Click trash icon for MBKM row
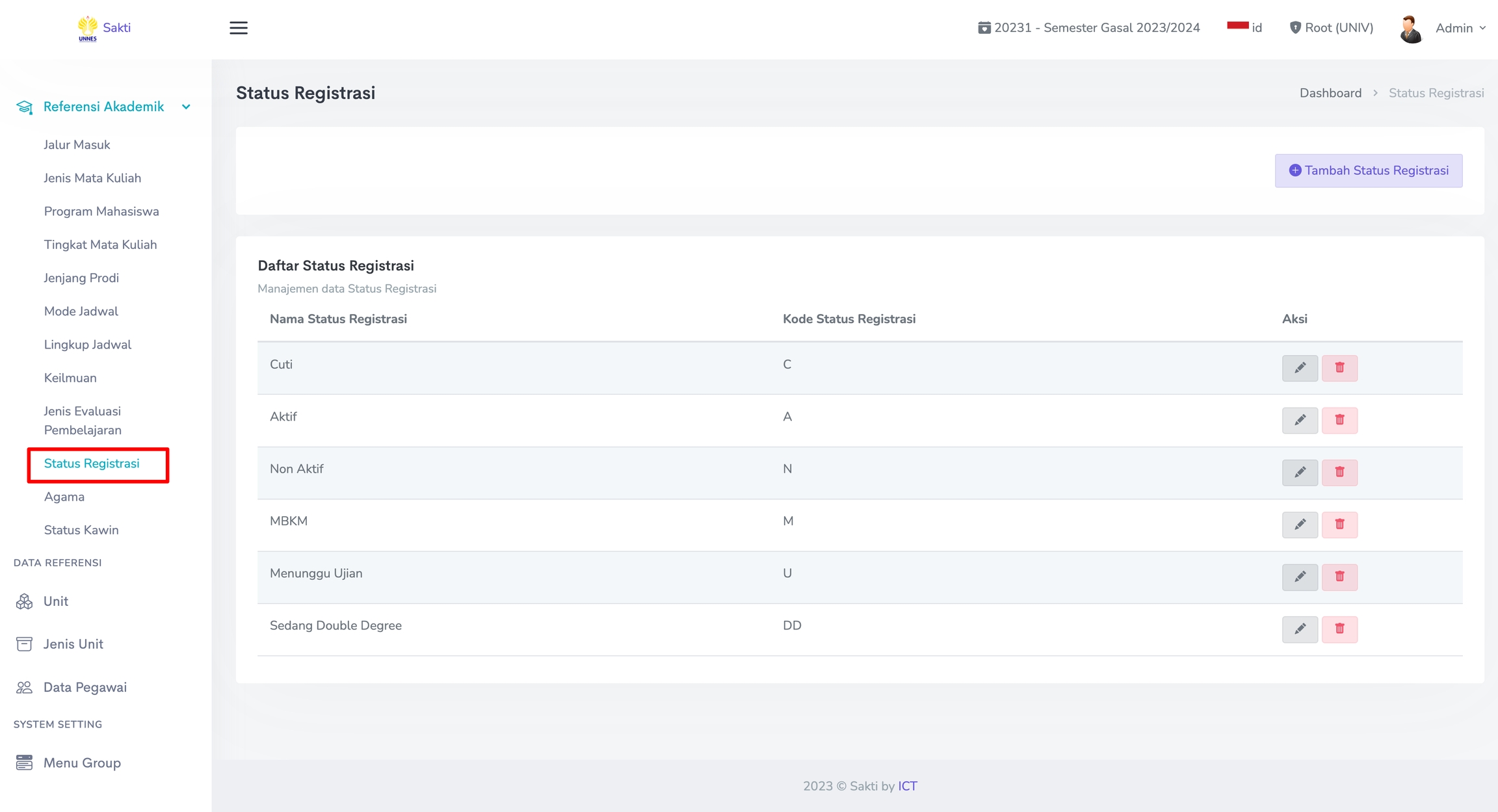 pos(1339,525)
